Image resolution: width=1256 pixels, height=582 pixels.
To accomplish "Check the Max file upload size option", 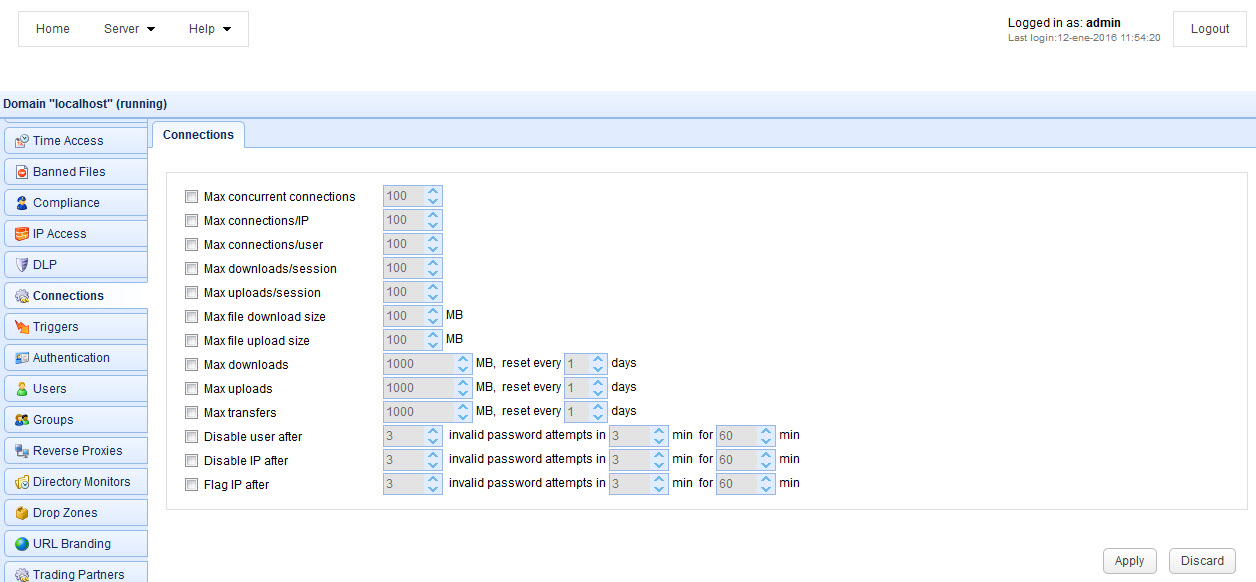I will click(191, 340).
